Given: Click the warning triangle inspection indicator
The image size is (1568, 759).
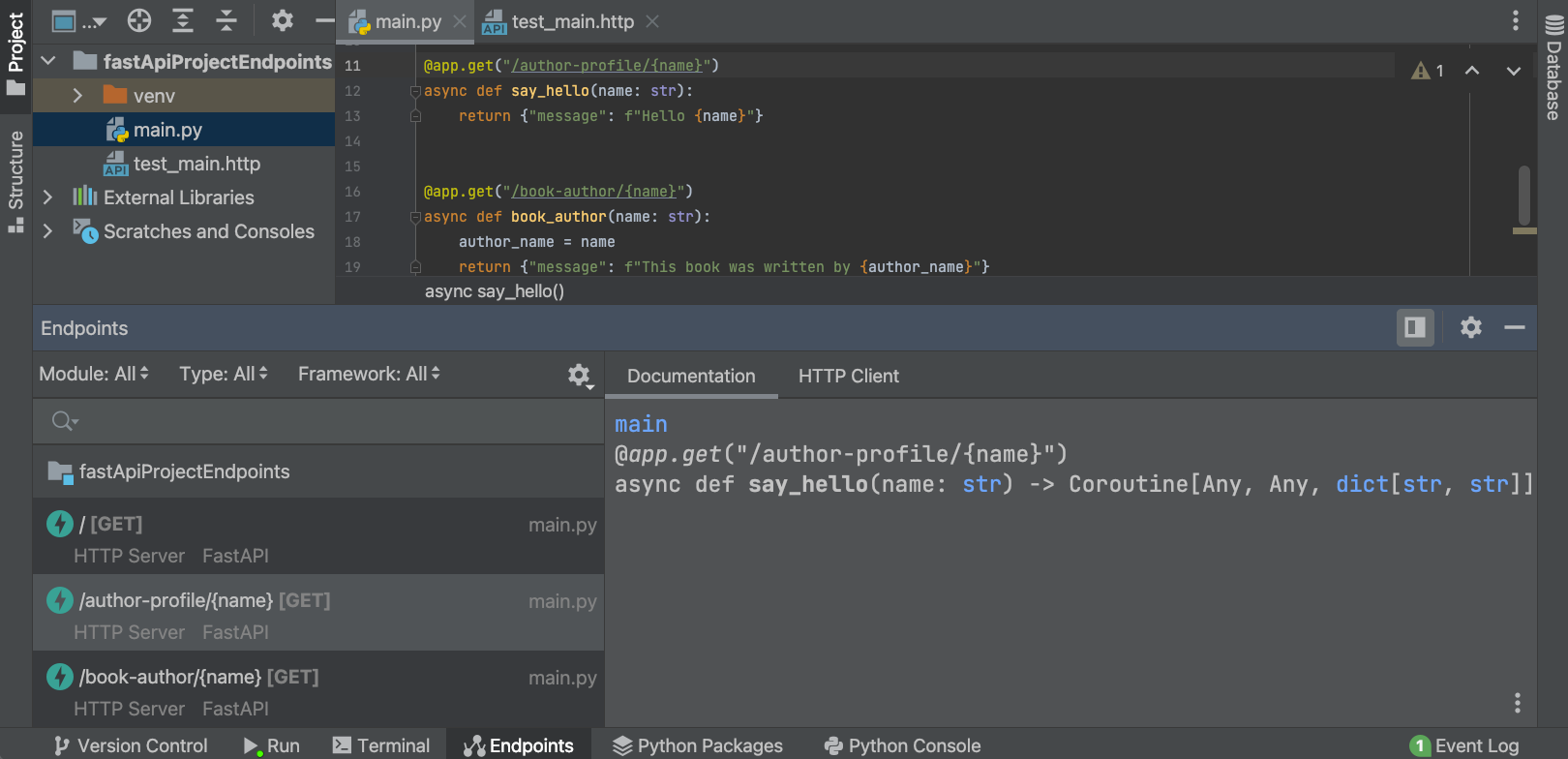Looking at the screenshot, I should [1421, 71].
